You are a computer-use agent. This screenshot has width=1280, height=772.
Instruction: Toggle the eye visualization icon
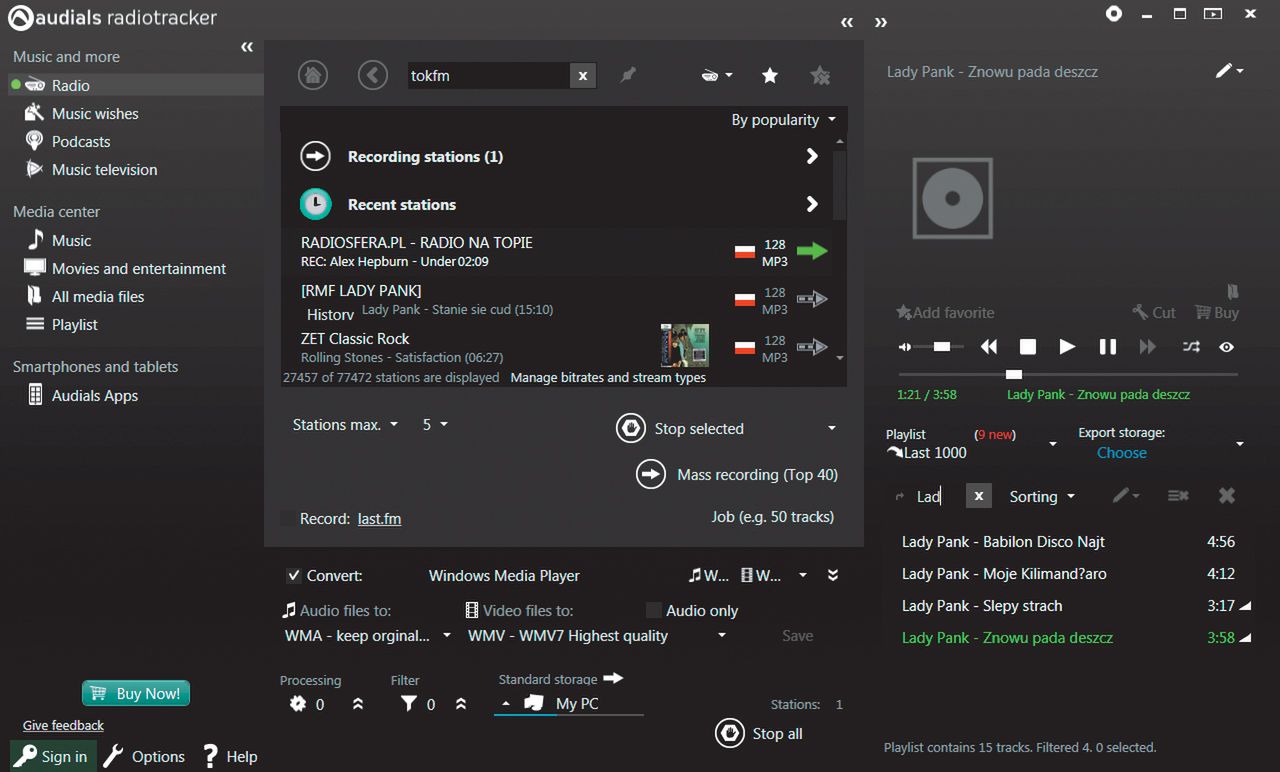click(x=1227, y=347)
